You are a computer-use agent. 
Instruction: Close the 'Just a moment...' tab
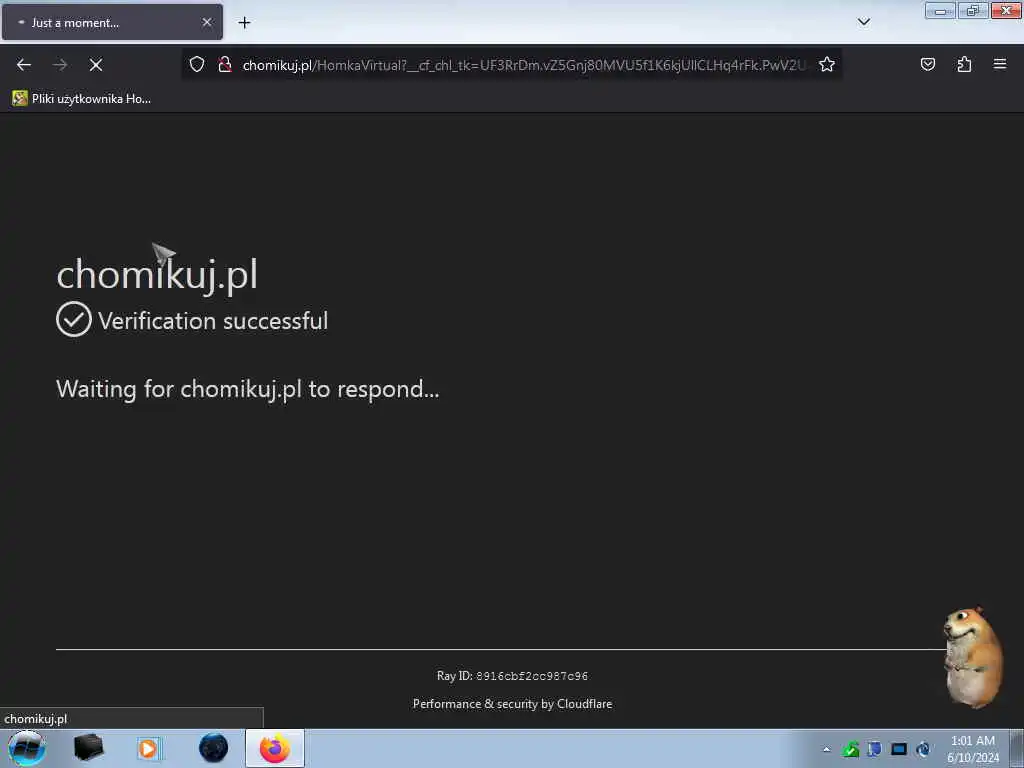click(207, 22)
